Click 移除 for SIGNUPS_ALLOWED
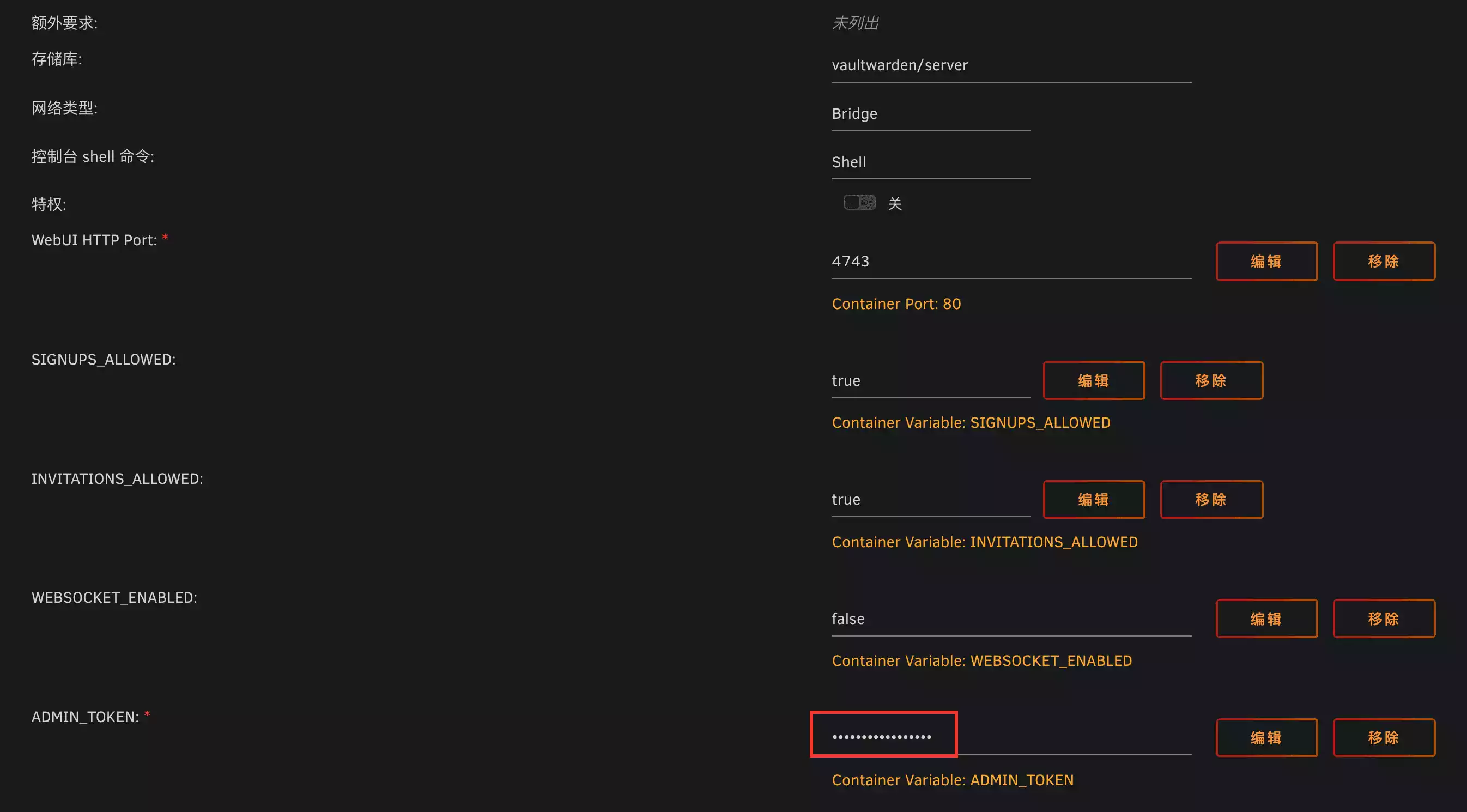Viewport: 1467px width, 812px height. click(x=1211, y=380)
